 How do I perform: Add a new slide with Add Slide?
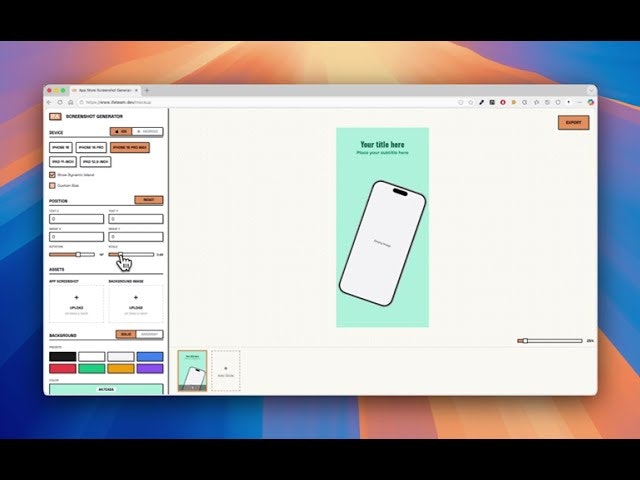pyautogui.click(x=226, y=371)
